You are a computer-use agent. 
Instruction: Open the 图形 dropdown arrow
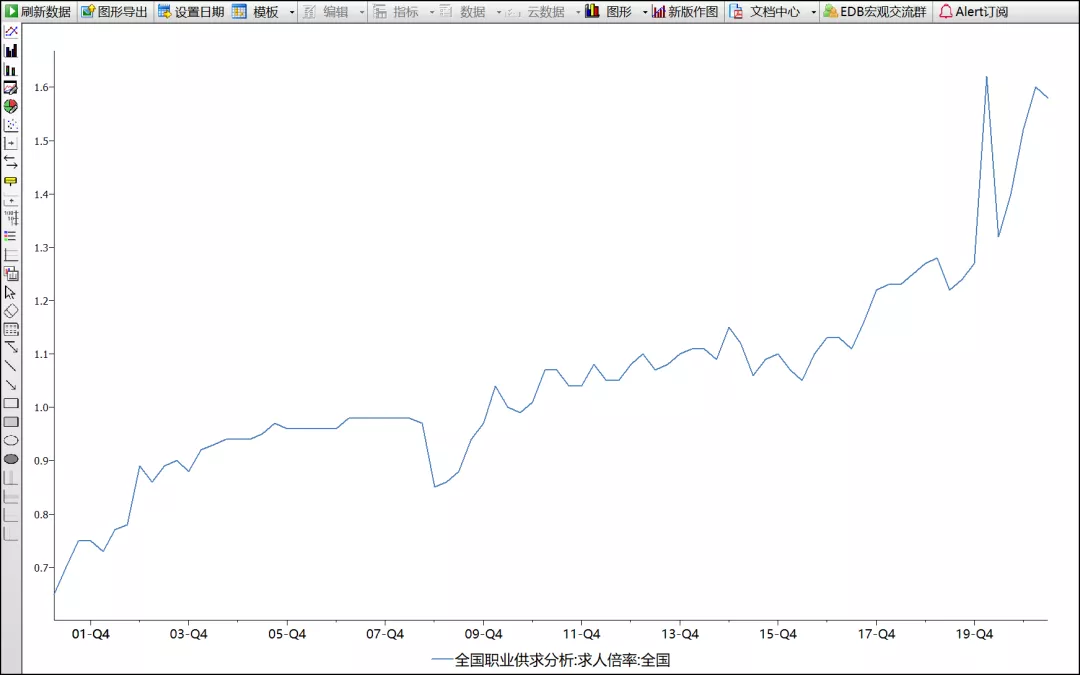[645, 12]
